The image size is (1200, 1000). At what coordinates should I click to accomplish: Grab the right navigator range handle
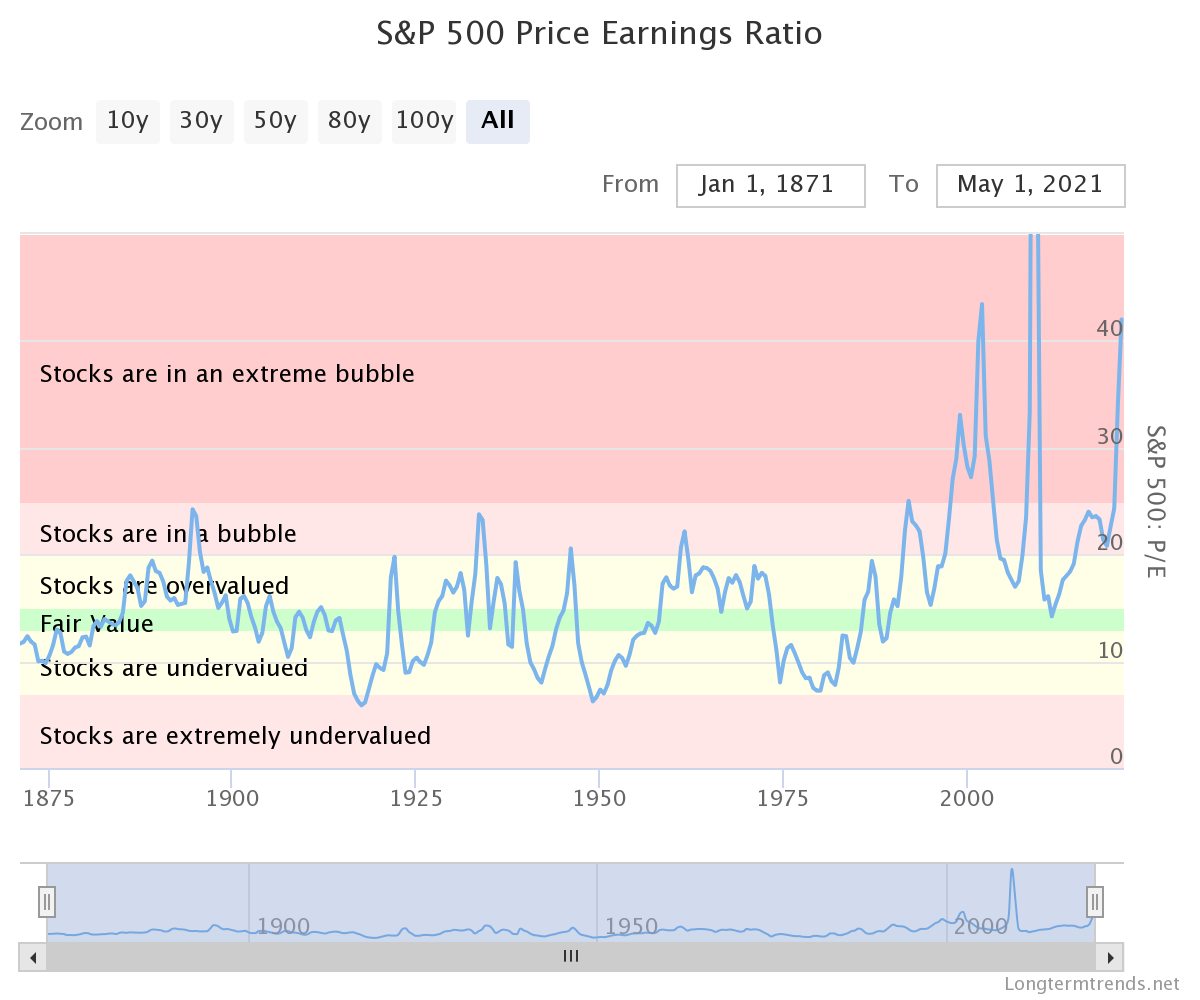[1095, 901]
